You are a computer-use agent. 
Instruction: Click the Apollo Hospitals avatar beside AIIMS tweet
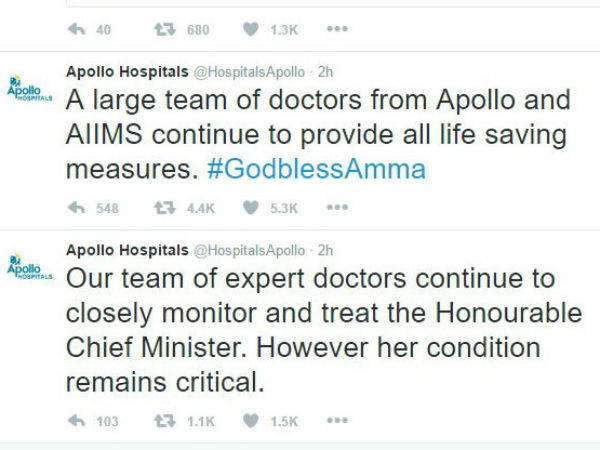coord(29,88)
